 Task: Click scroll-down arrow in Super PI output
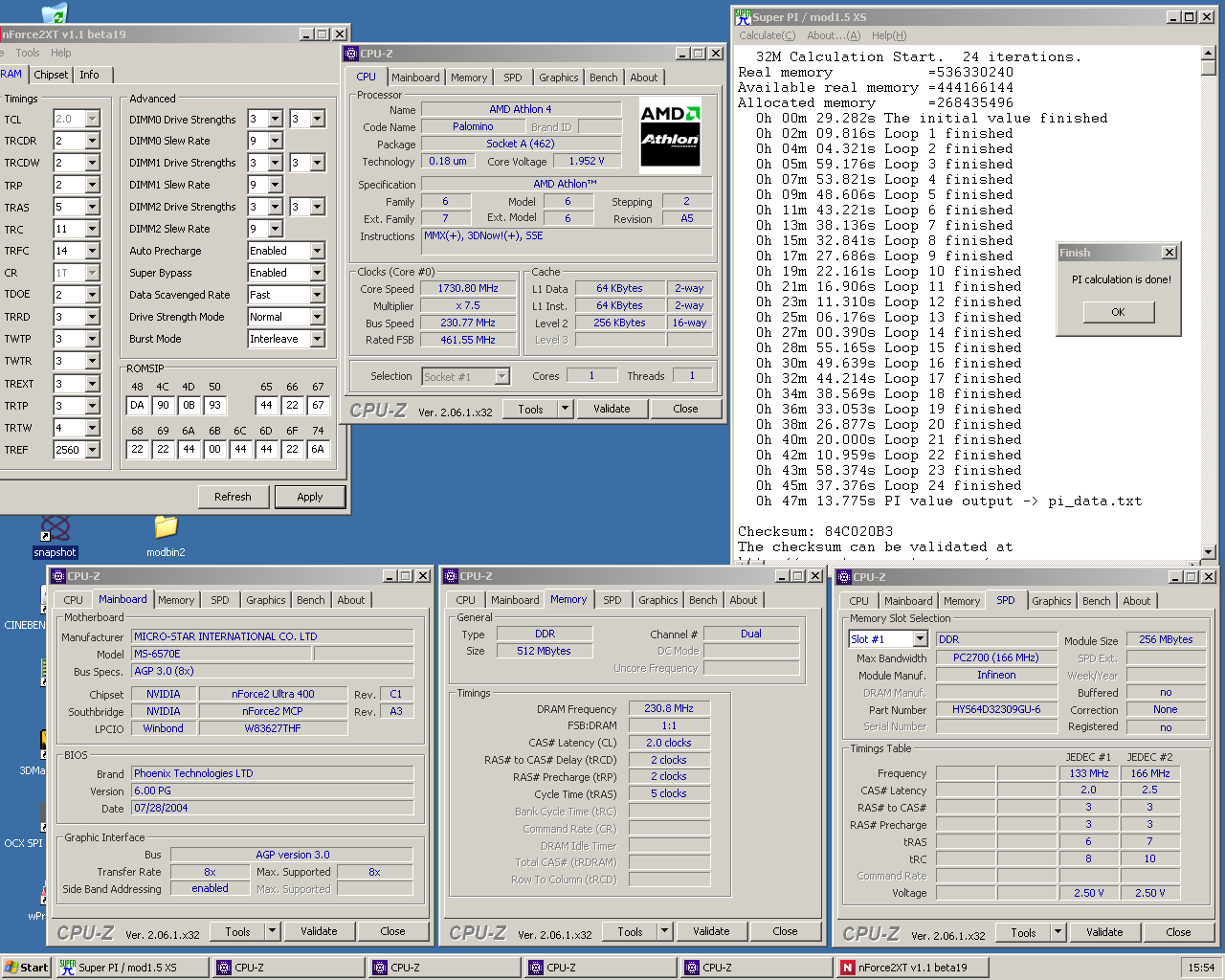click(1208, 551)
